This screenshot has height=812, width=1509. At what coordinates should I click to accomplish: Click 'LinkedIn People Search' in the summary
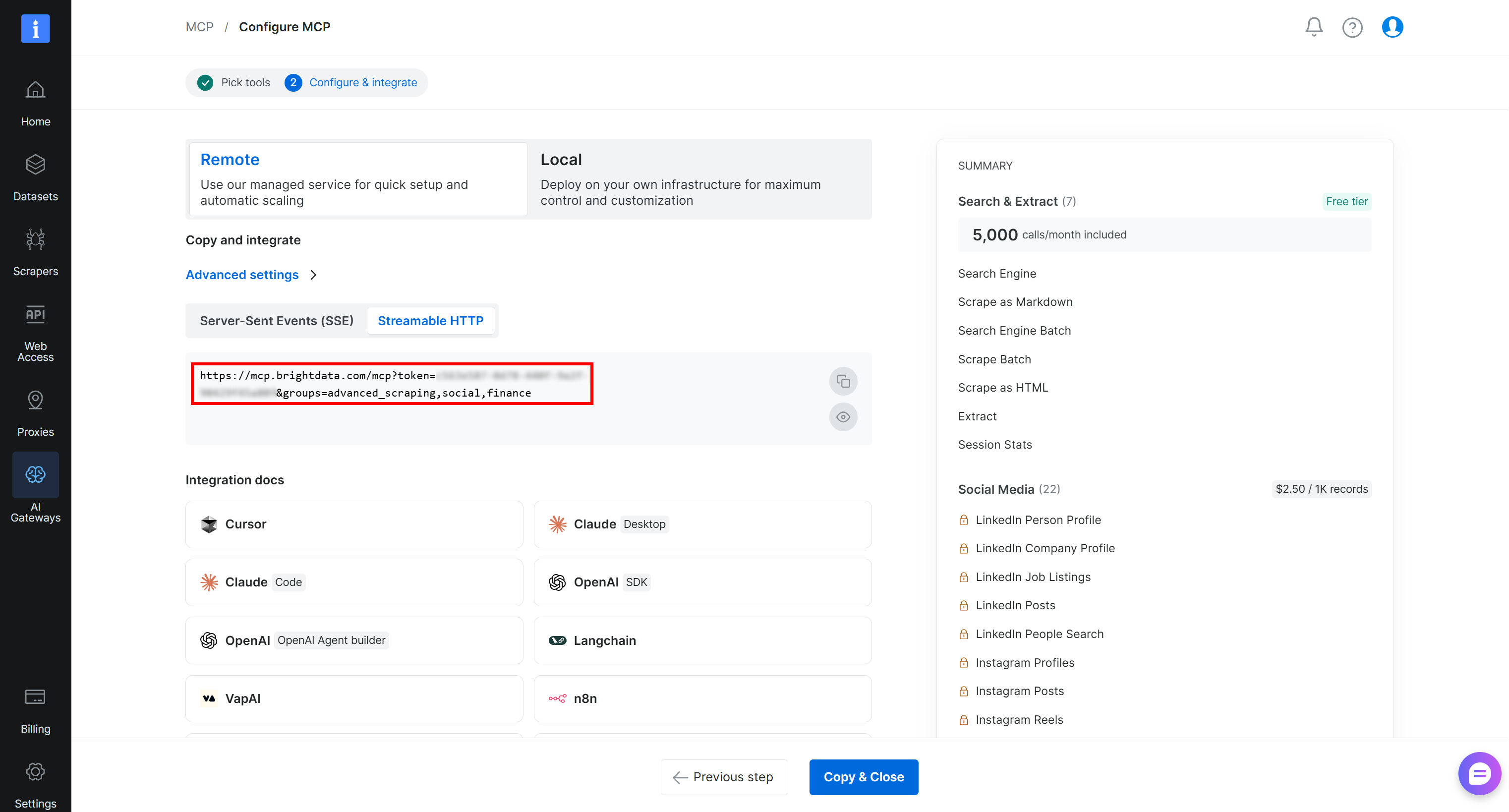pyautogui.click(x=1039, y=634)
